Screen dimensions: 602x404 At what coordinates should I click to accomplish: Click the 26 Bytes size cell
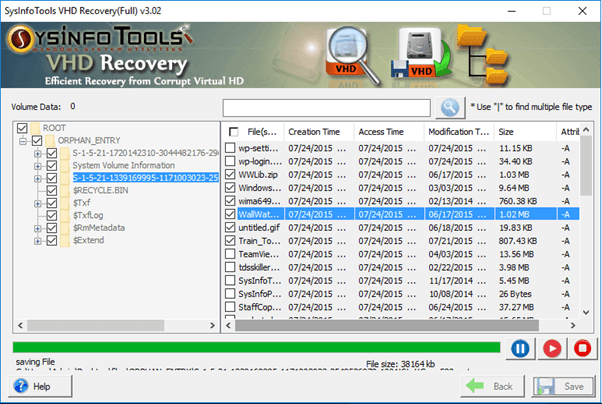coord(515,294)
